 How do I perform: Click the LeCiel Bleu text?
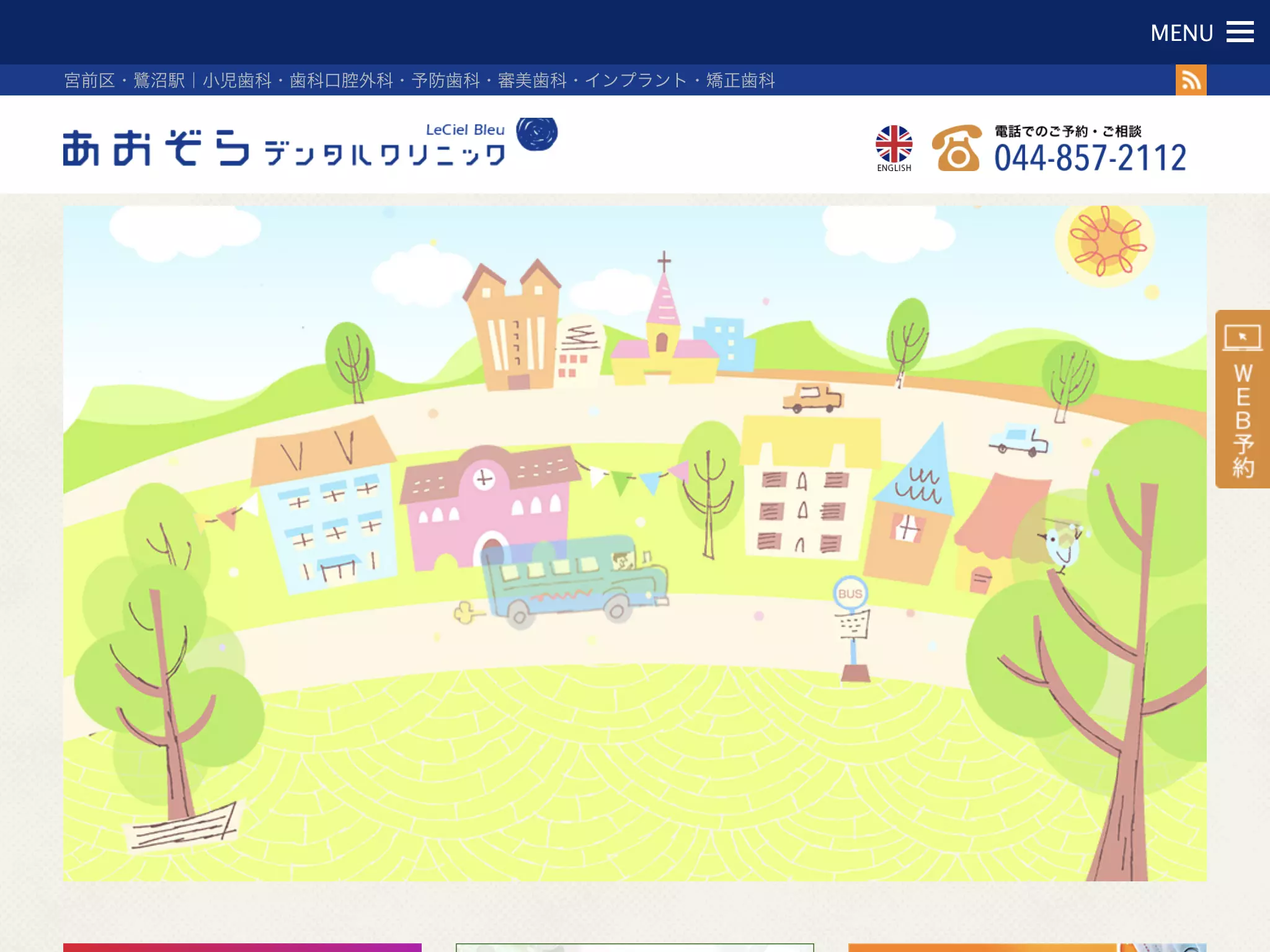(x=465, y=130)
